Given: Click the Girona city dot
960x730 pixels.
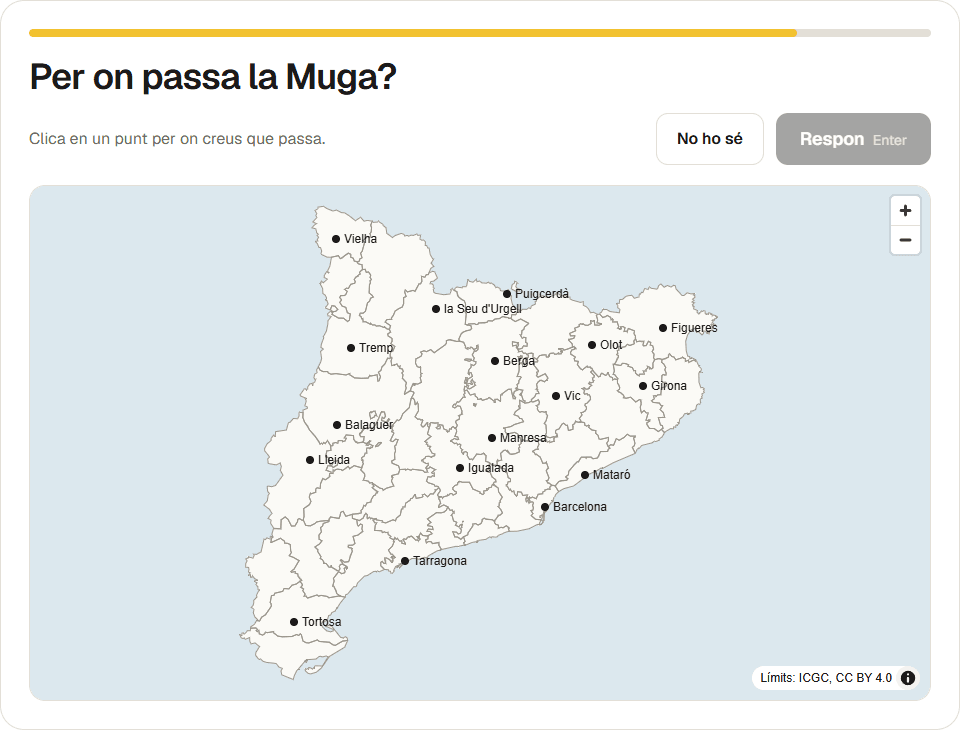Looking at the screenshot, I should 643,386.
